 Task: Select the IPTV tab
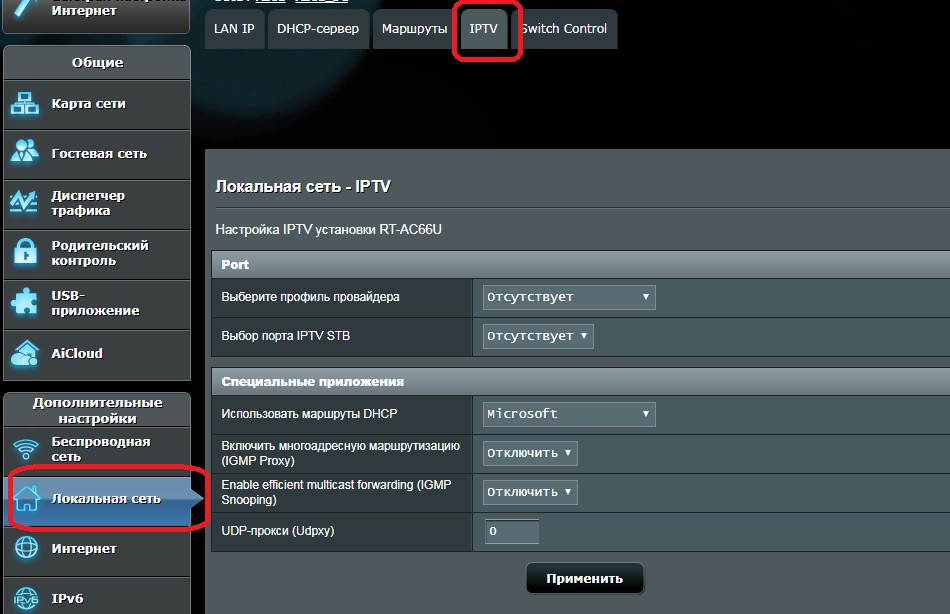[483, 28]
